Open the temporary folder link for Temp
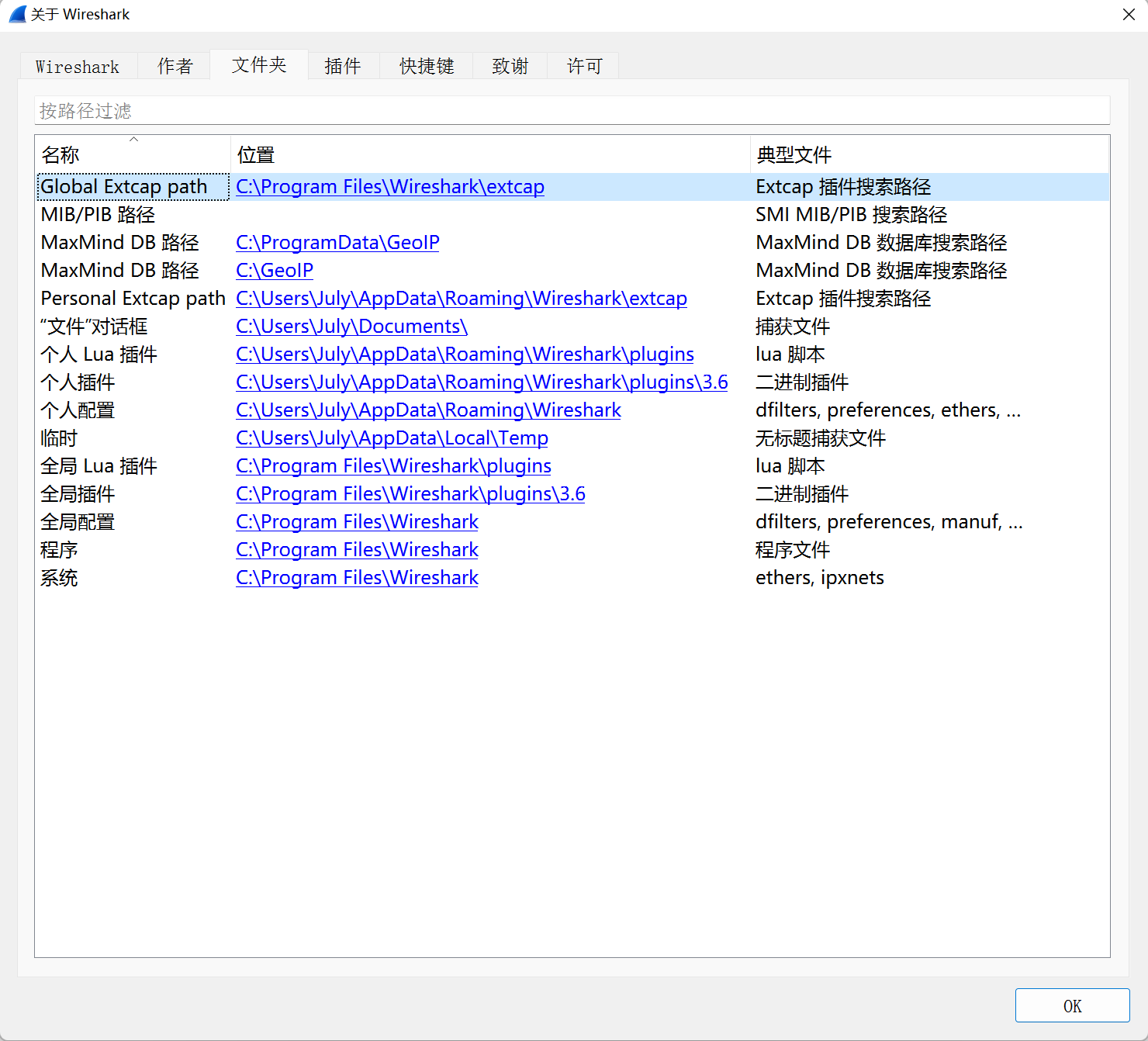 click(x=391, y=437)
